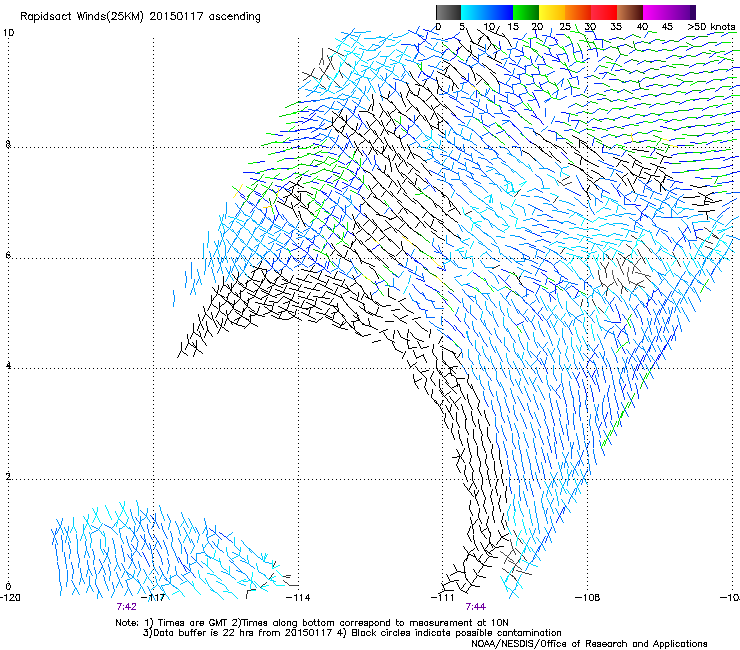Click the '4' latitude axis label
740x650 pixels.
(x=8, y=366)
